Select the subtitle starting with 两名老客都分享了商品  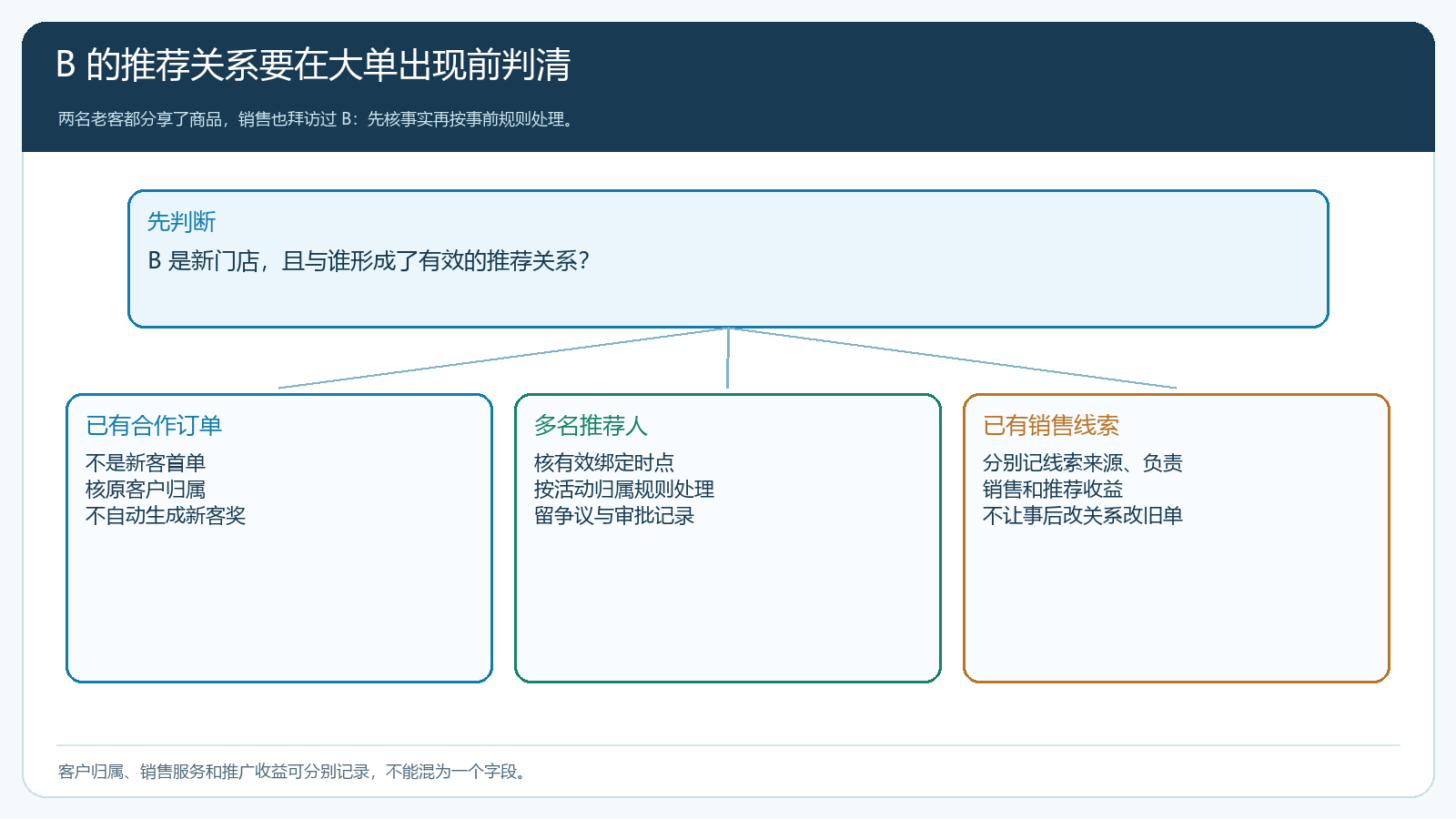tap(318, 119)
